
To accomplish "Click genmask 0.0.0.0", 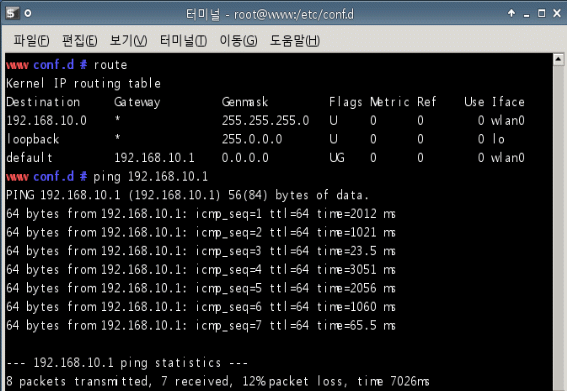I will (x=245, y=158).
